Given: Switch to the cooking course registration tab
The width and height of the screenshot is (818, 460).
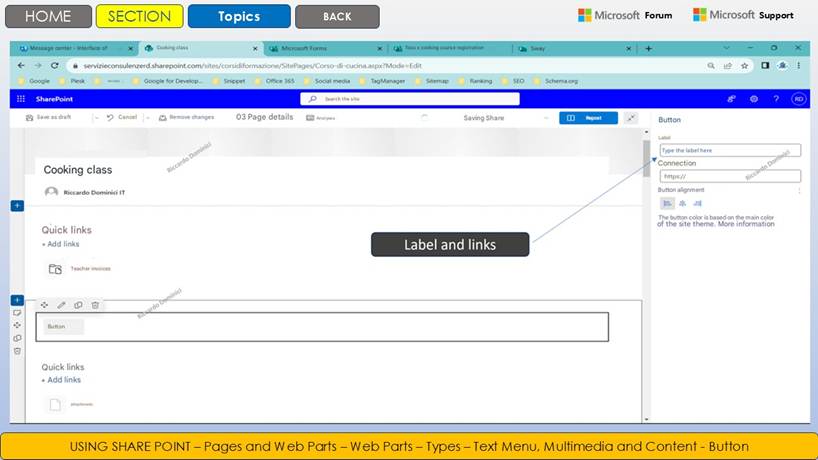Looking at the screenshot, I should pyautogui.click(x=449, y=48).
